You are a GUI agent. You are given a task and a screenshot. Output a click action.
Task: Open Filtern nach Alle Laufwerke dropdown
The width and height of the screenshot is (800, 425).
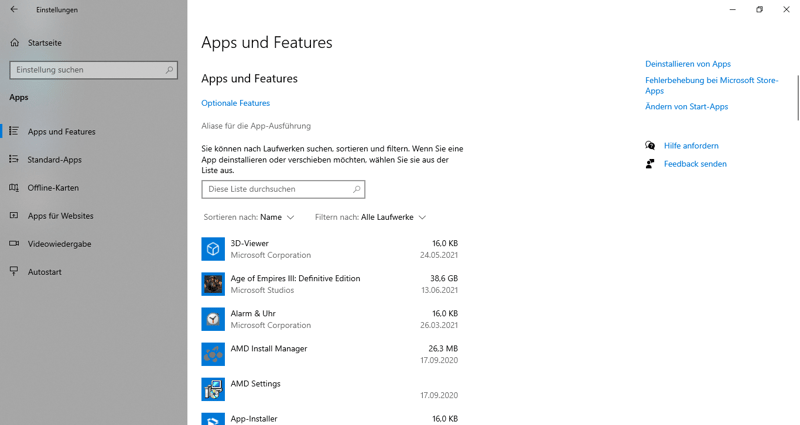click(370, 217)
